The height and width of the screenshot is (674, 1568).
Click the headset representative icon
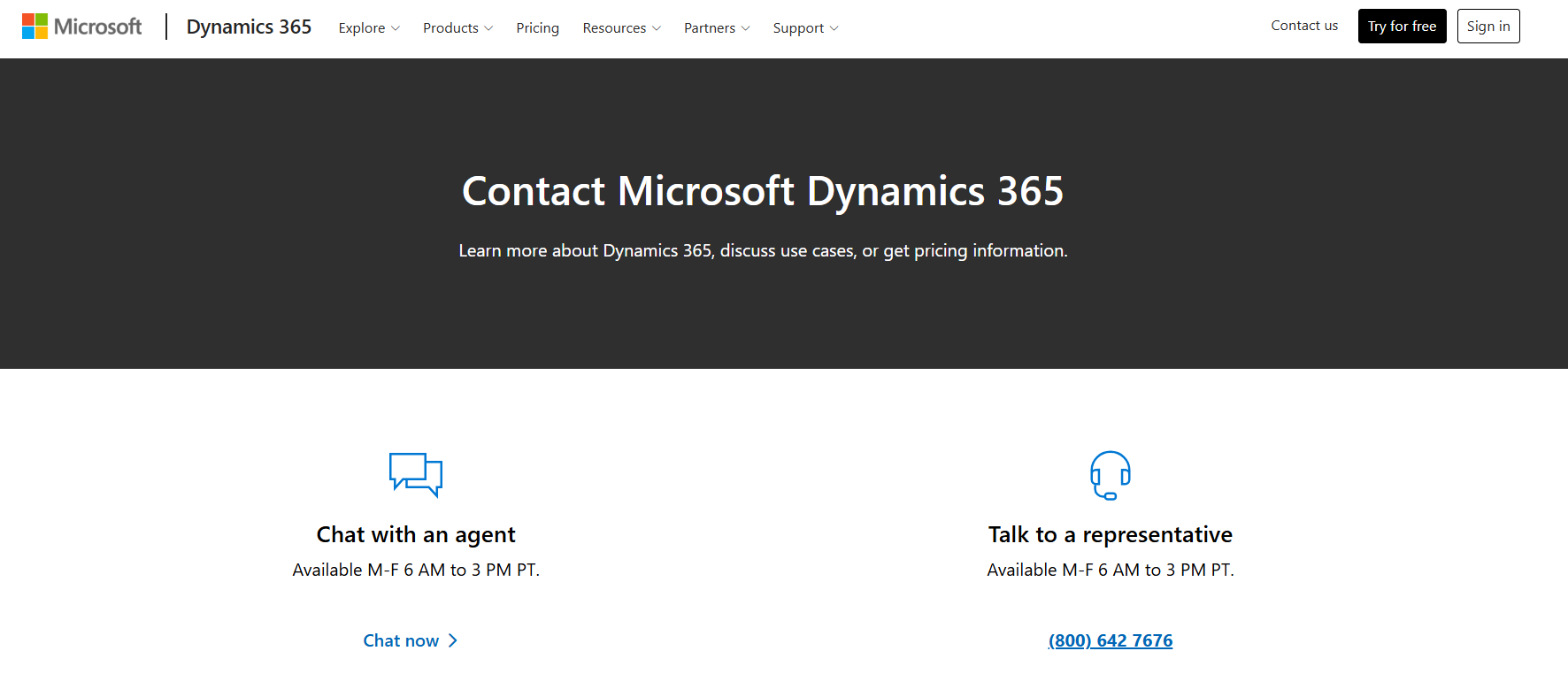pos(1111,476)
